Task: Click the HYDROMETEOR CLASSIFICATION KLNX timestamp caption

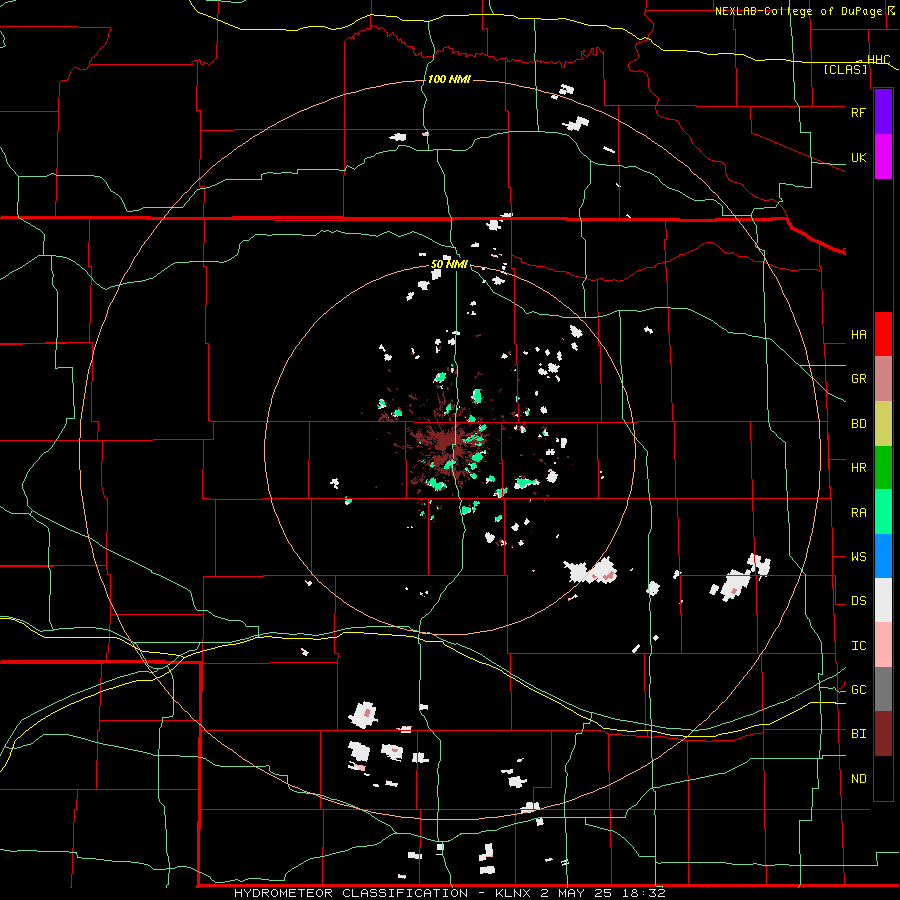Action: [449, 893]
